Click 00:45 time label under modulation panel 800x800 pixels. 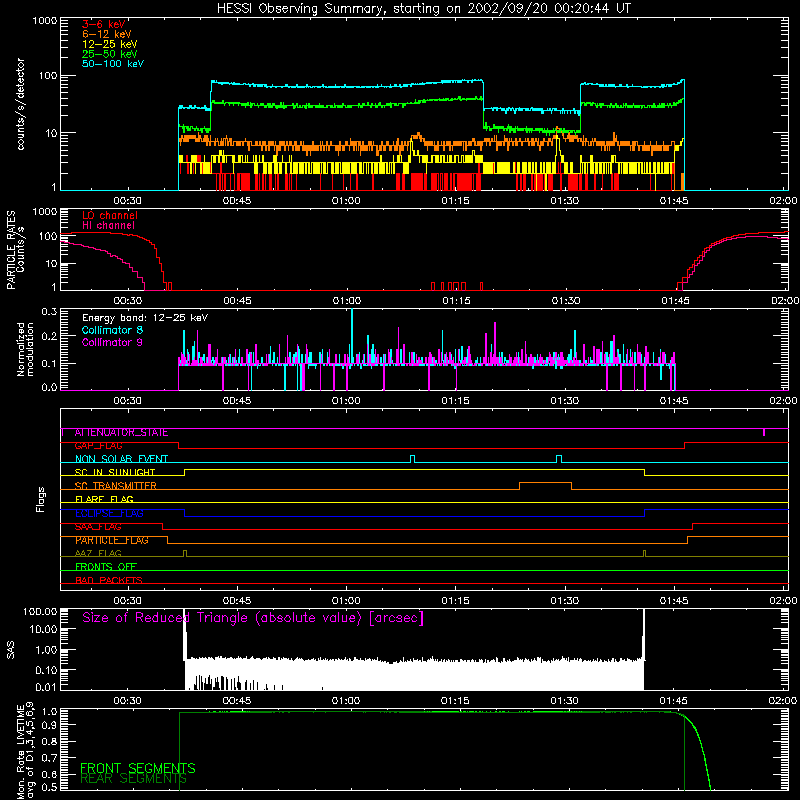pos(237,401)
